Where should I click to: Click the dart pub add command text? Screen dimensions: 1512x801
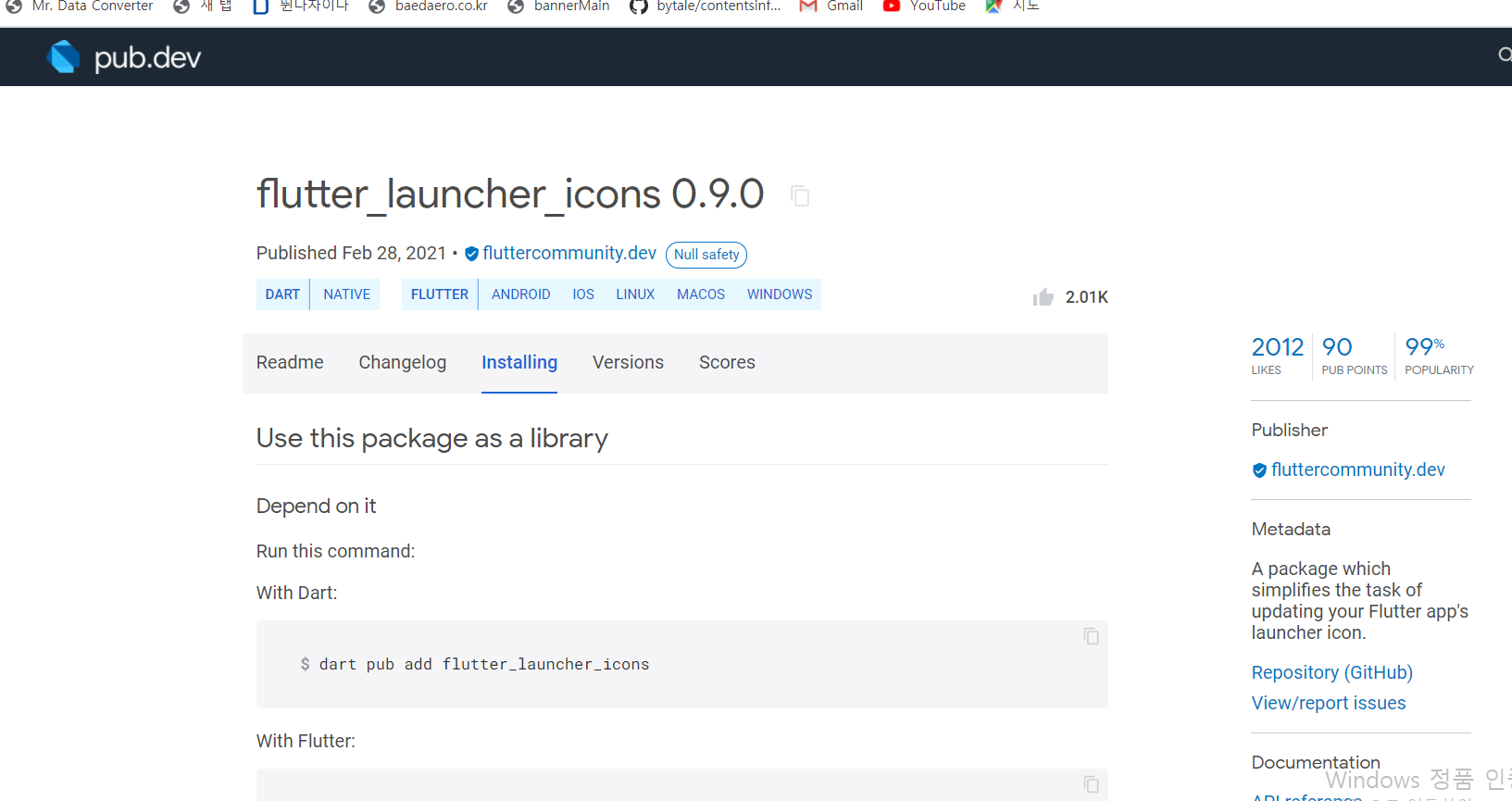[x=484, y=665]
